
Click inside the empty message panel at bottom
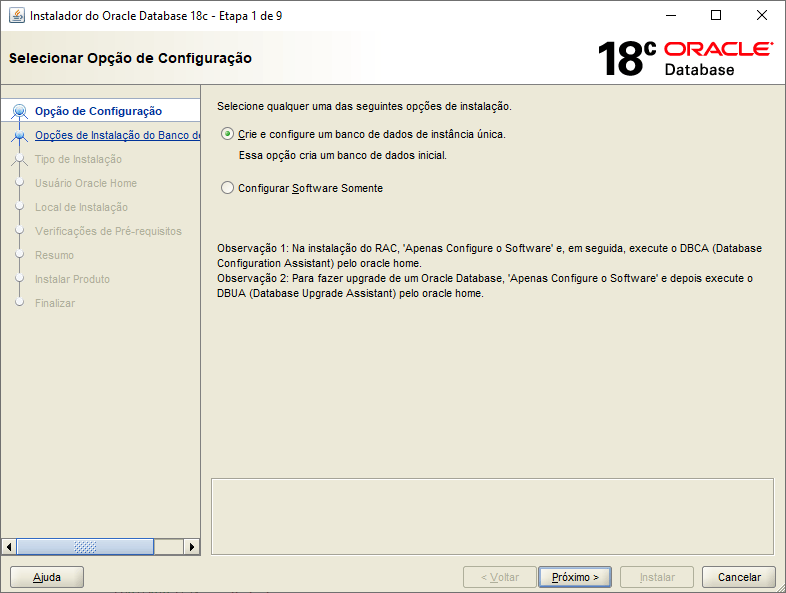(492, 515)
